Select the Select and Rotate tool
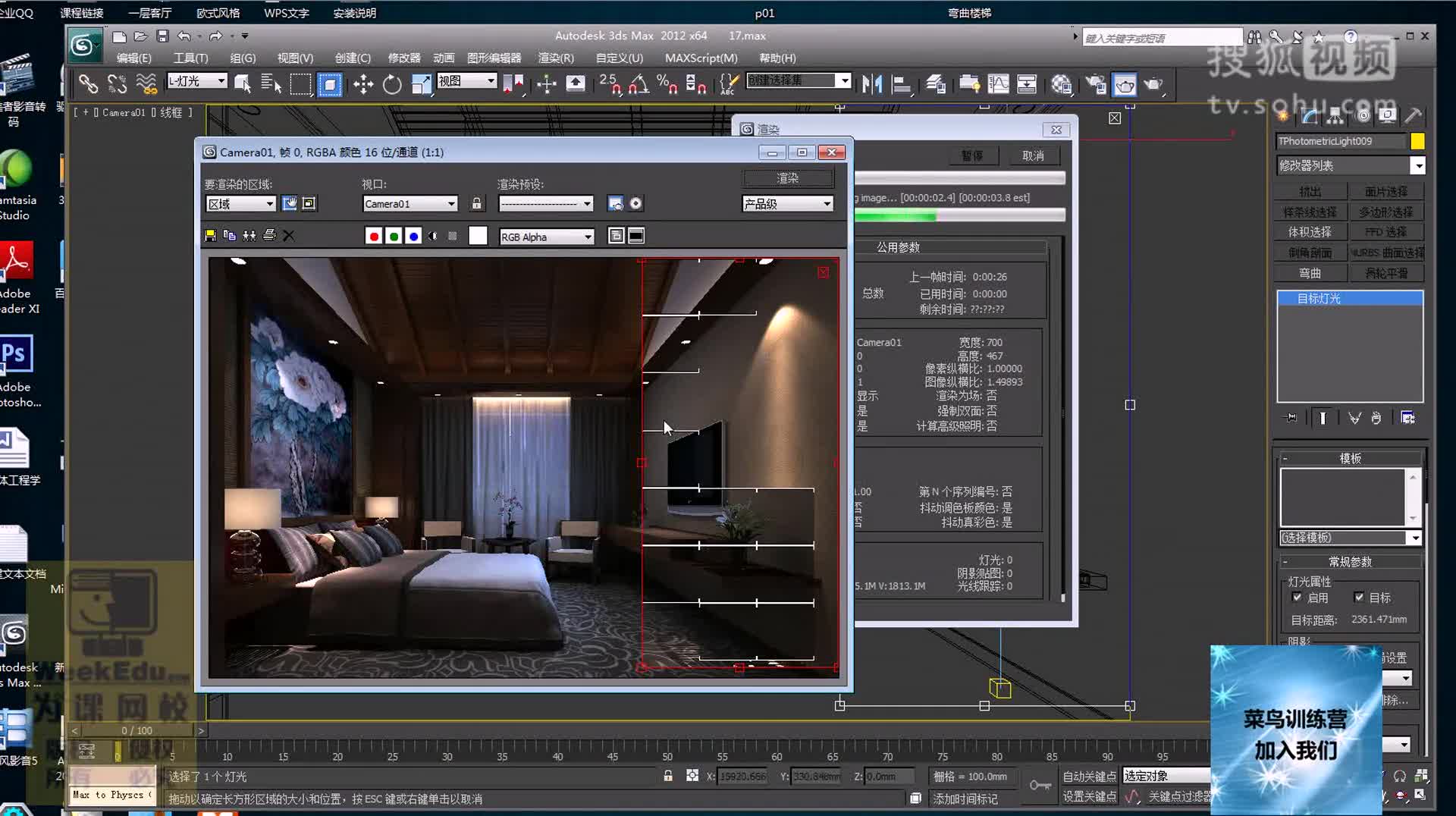This screenshot has height=816, width=1456. pyautogui.click(x=391, y=84)
